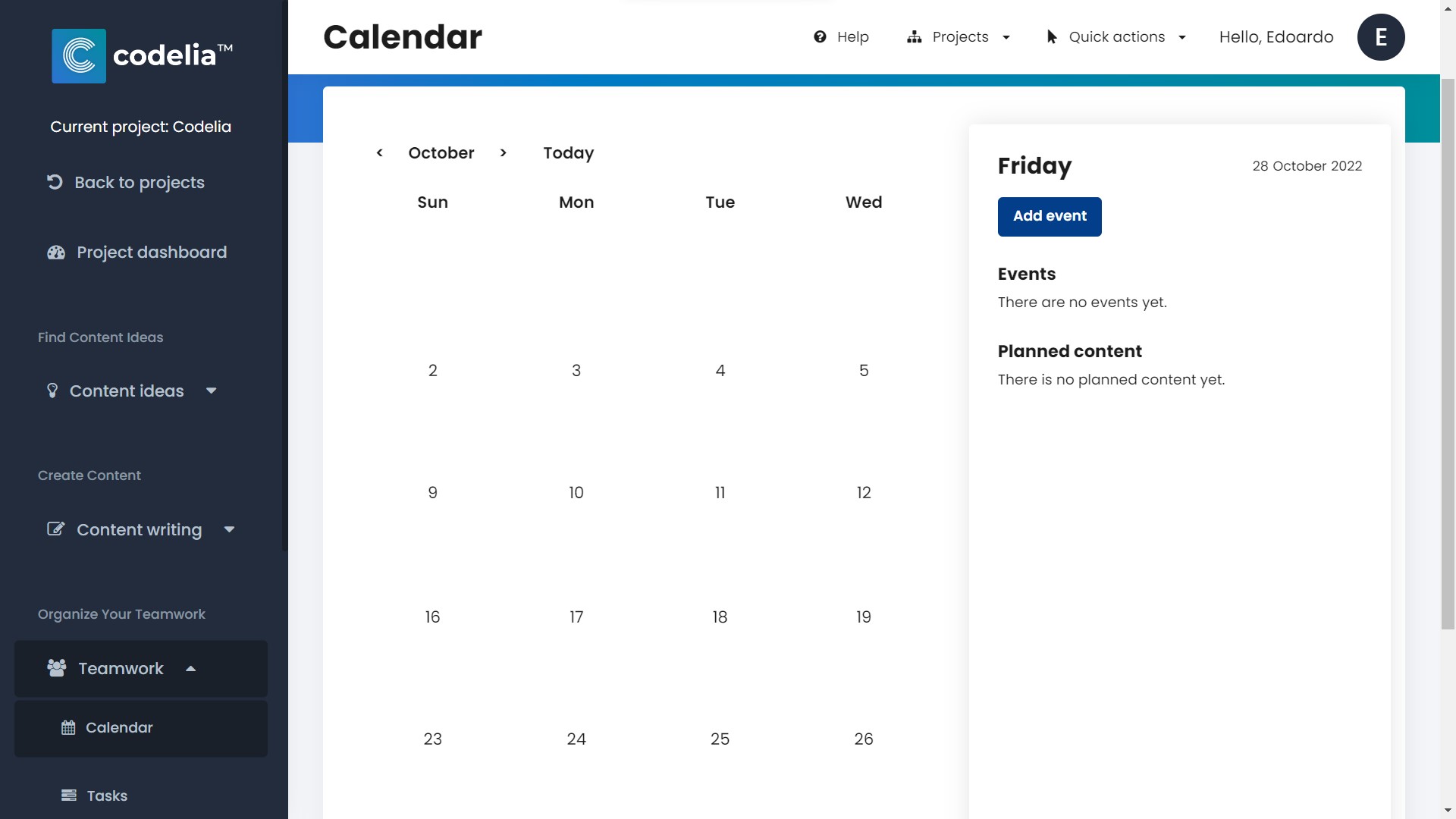Click the Content ideas lightbulb icon
Viewport: 1456px width, 819px height.
click(52, 390)
